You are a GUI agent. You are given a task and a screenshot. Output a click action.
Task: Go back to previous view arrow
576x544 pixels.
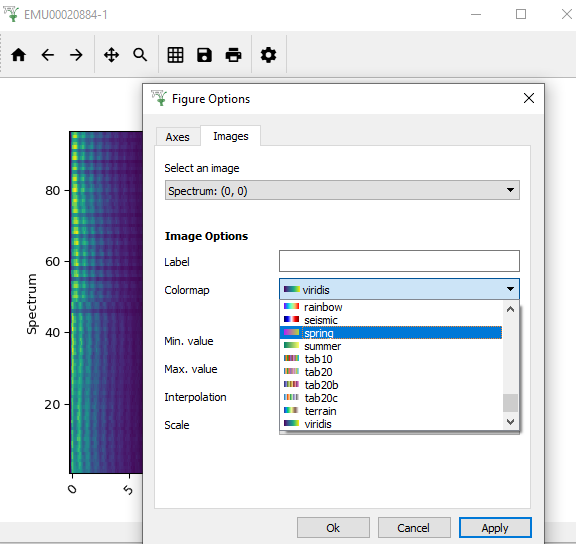[x=48, y=55]
